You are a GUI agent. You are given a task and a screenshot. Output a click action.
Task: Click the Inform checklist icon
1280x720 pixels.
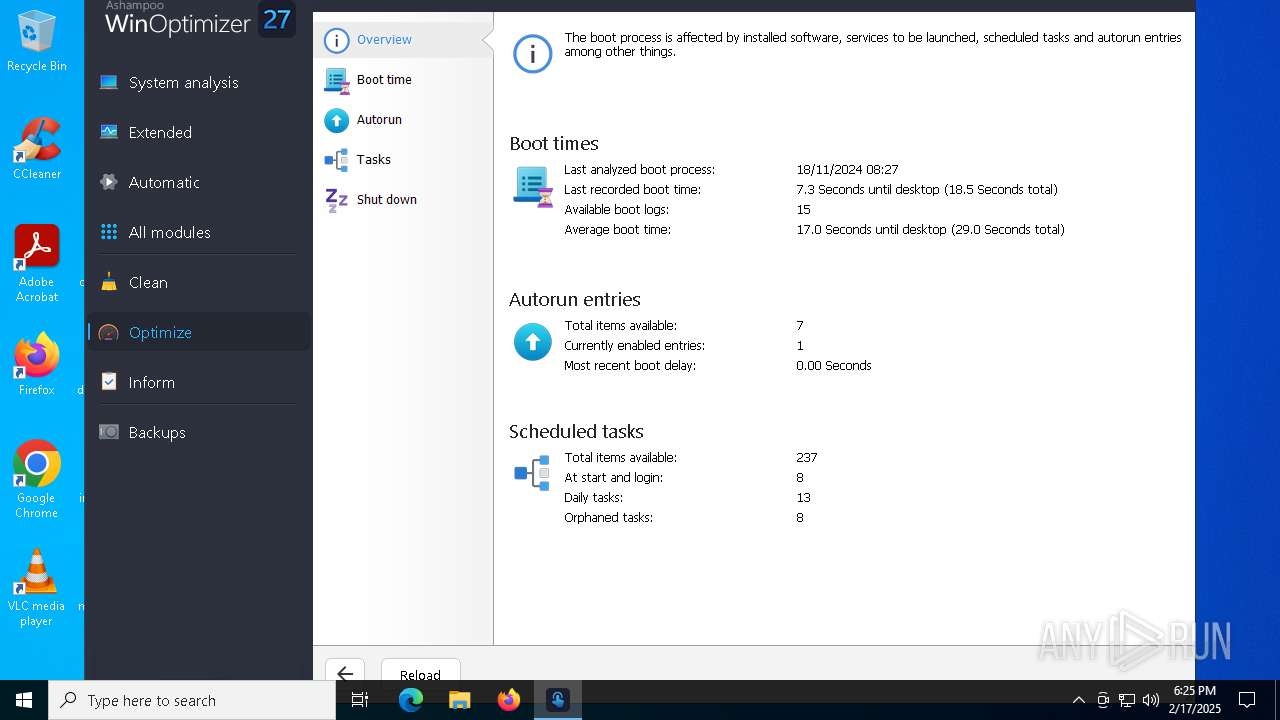coord(109,382)
